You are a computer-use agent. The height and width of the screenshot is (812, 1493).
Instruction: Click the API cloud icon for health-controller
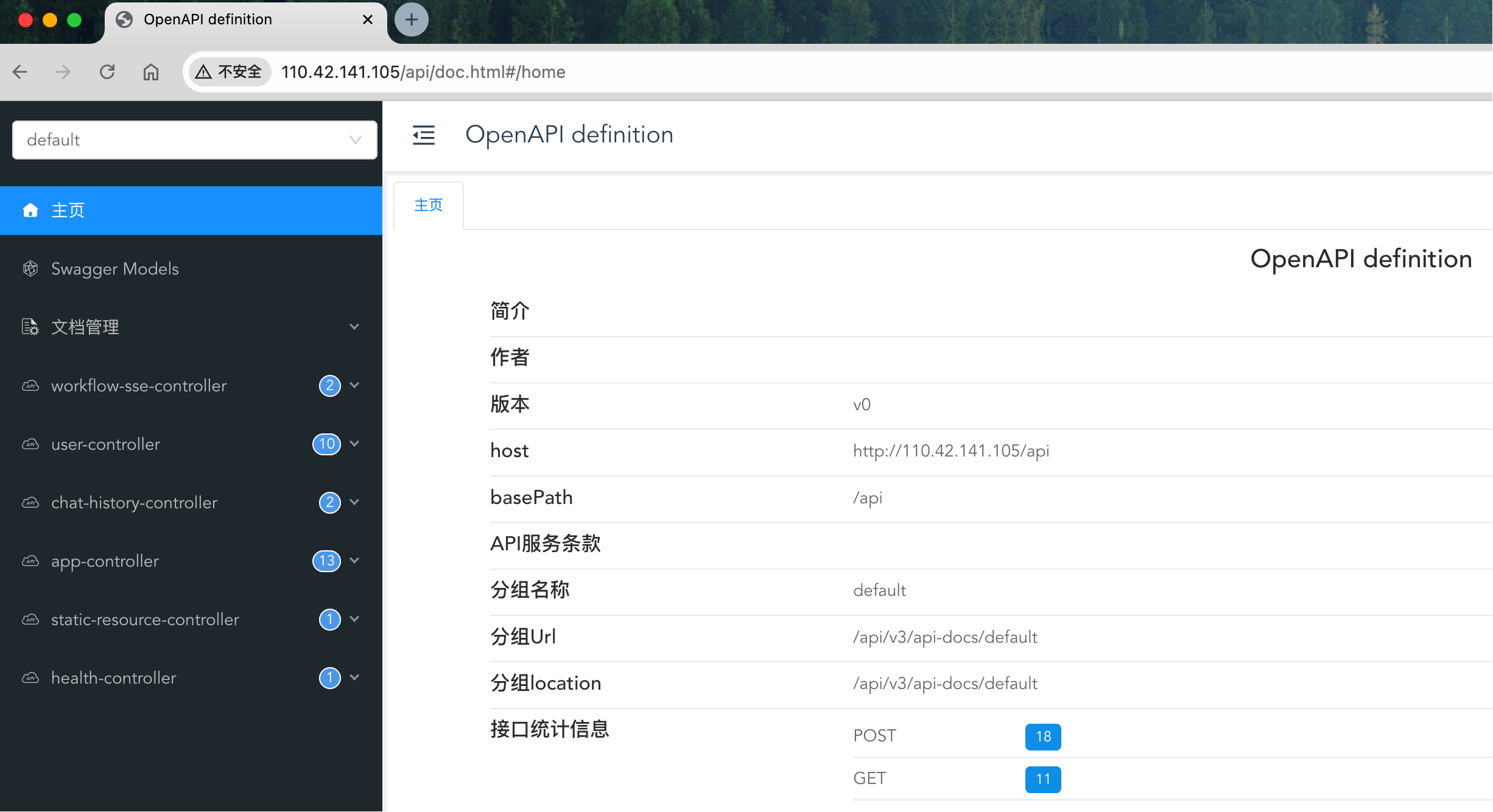pos(30,677)
